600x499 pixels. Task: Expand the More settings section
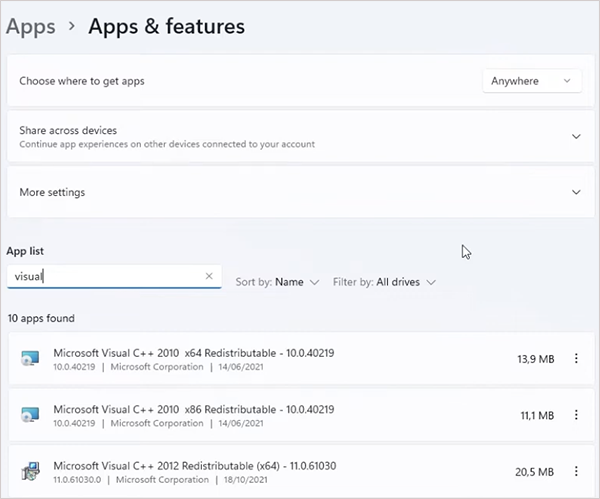click(576, 192)
